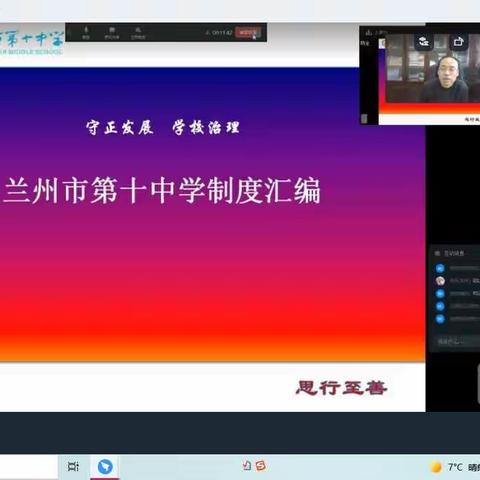Click the share arrow icon on the video overlay
The image size is (480, 480).
click(459, 41)
